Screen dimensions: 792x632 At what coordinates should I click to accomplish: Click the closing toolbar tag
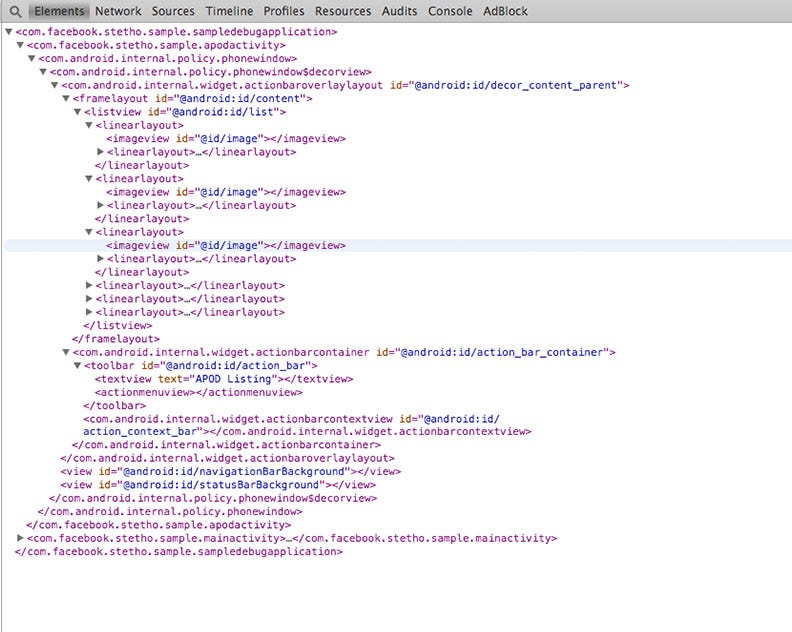(115, 406)
